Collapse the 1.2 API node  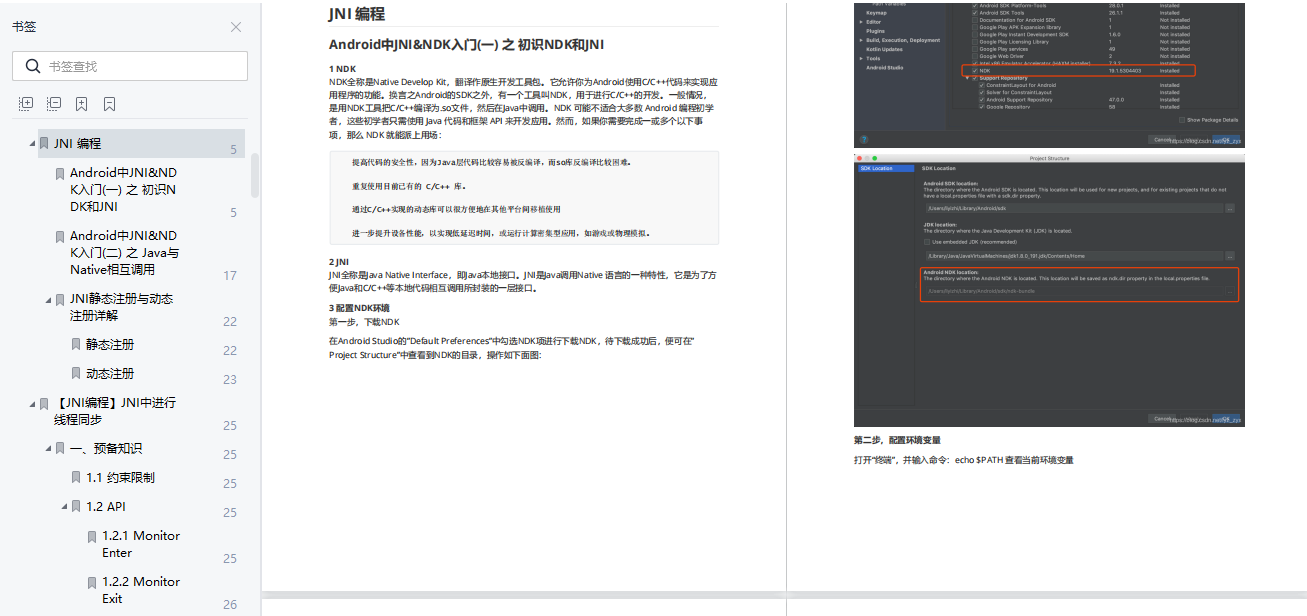click(62, 506)
